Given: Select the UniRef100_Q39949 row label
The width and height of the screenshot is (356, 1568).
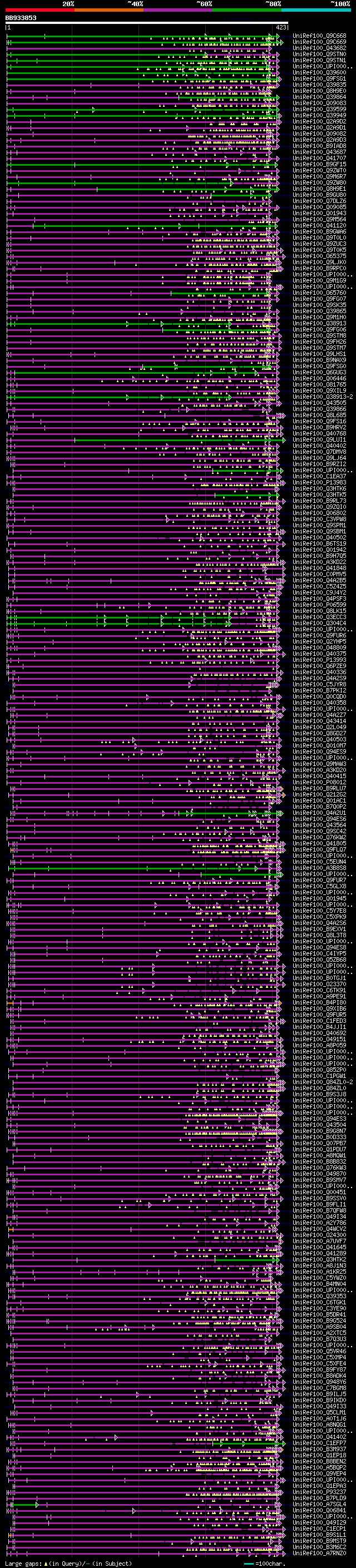Looking at the screenshot, I should (319, 115).
